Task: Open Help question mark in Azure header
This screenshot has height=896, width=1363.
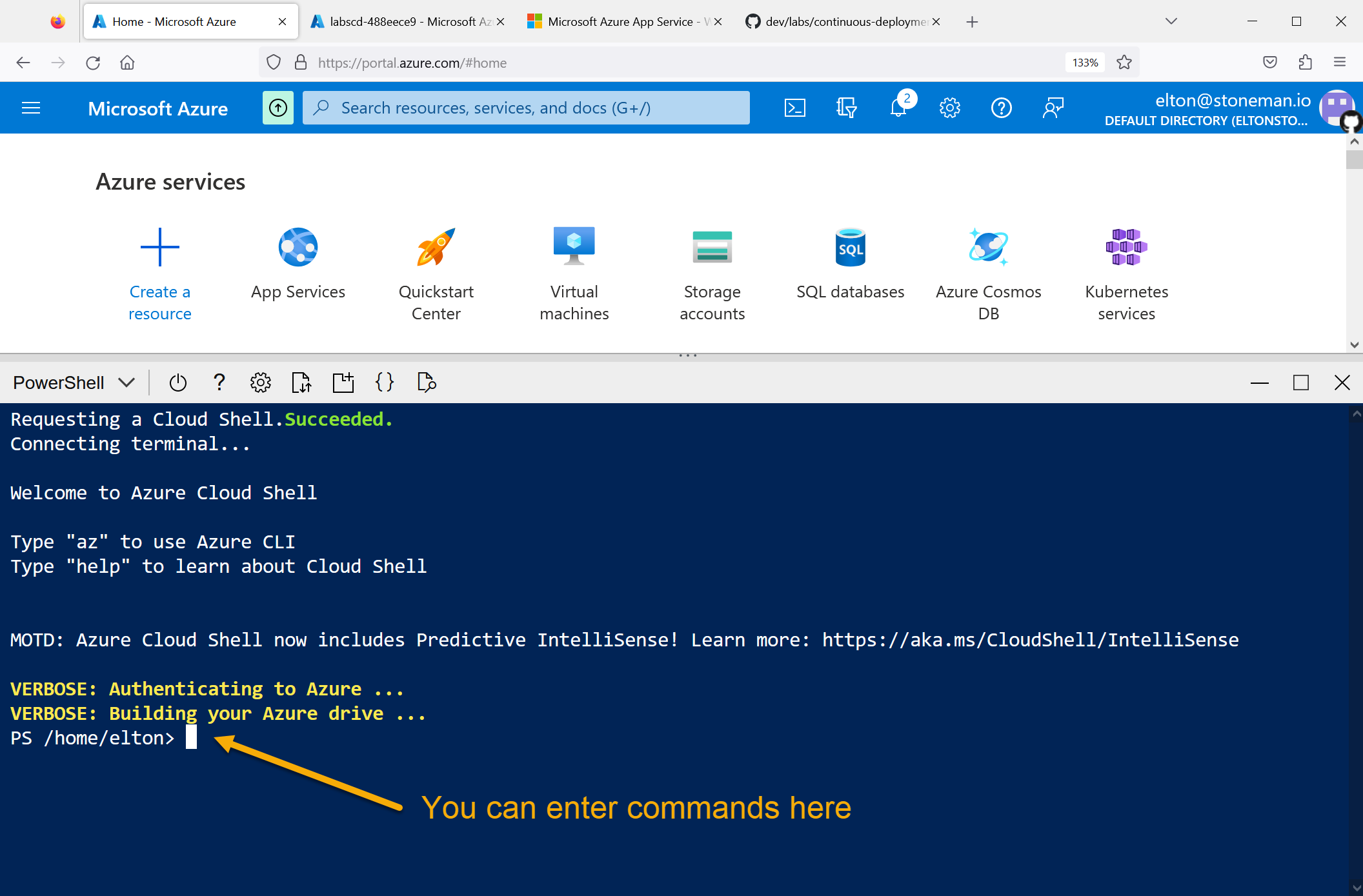Action: tap(1002, 108)
